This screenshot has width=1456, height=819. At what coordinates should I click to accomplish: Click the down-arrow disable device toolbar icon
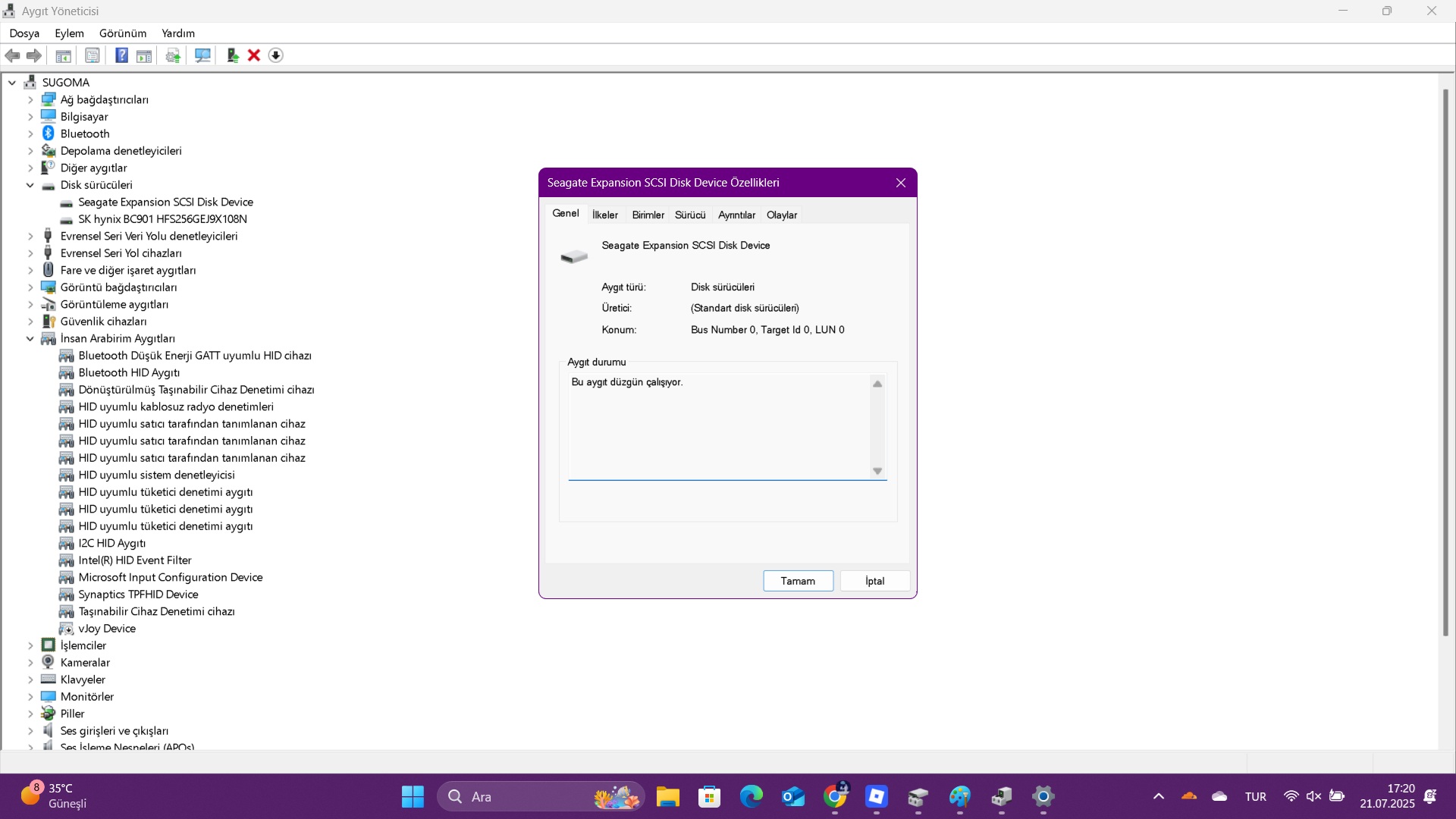276,55
